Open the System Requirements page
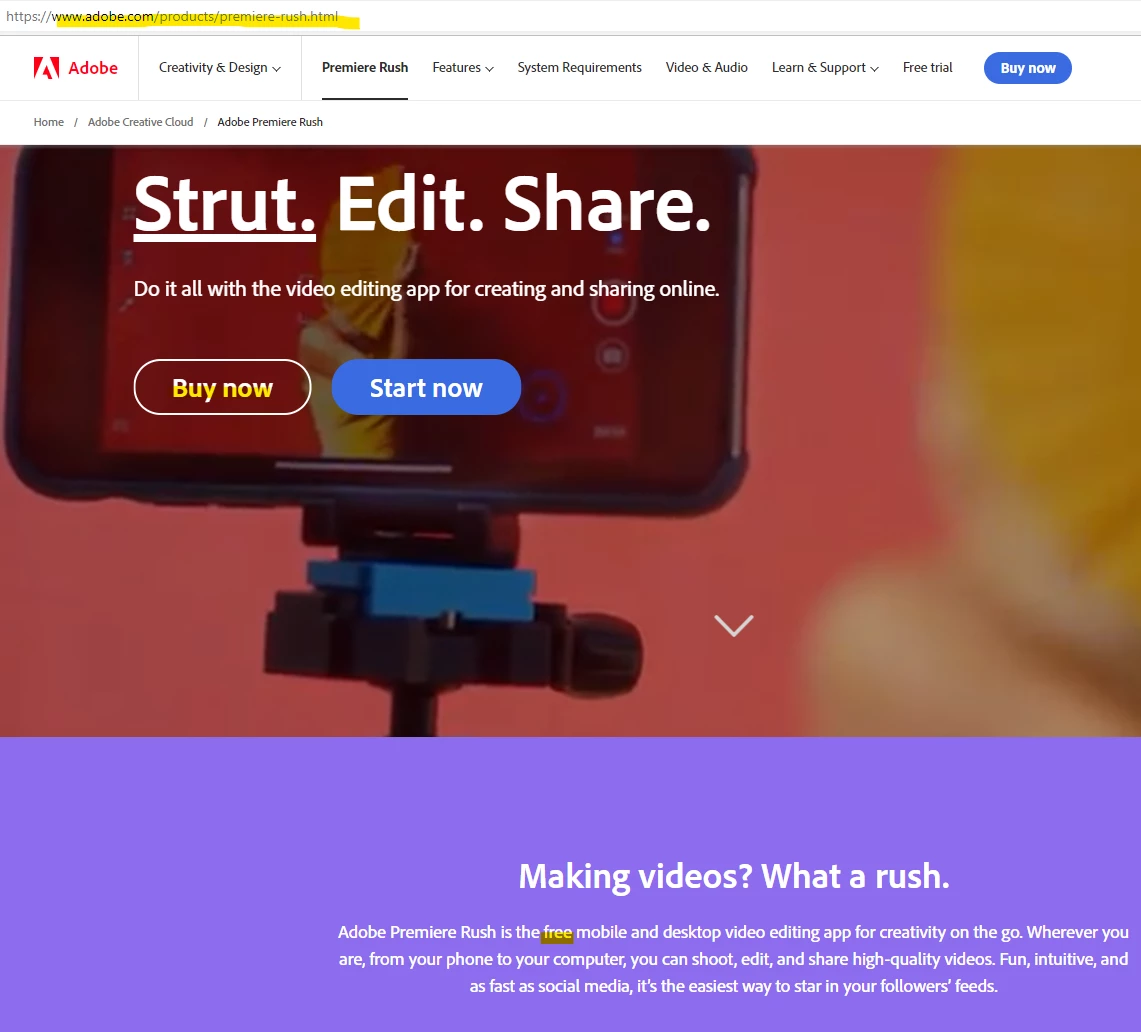 [x=579, y=68]
